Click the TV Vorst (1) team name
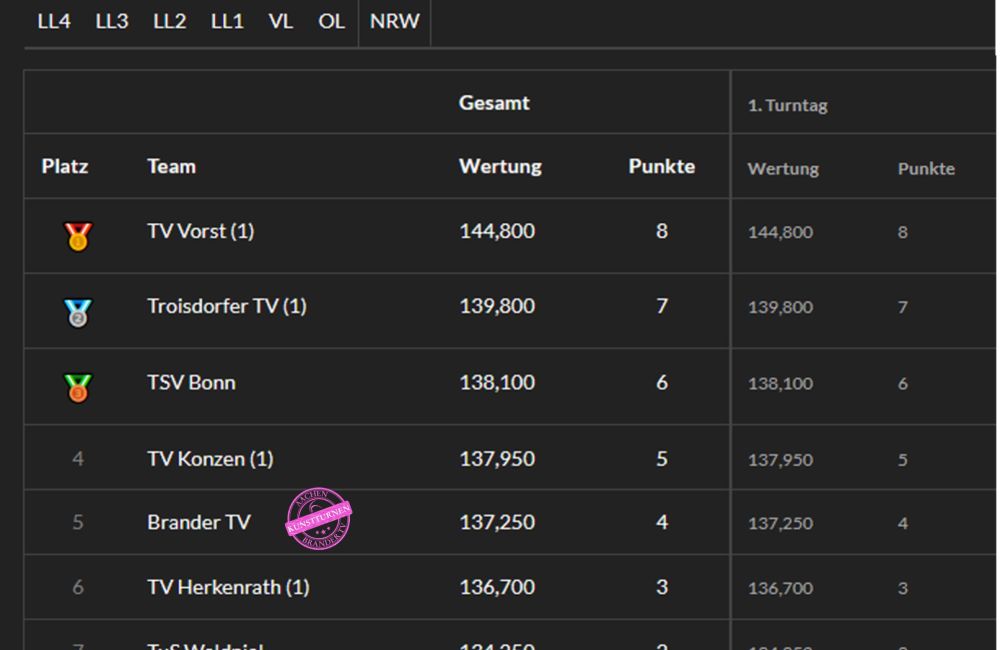Image resolution: width=1000 pixels, height=650 pixels. pos(200,231)
